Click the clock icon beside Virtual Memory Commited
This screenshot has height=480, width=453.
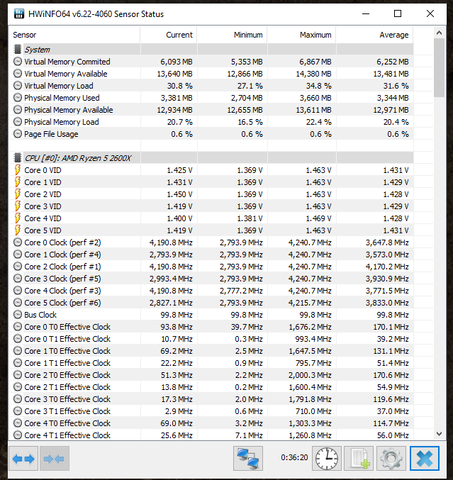[17, 62]
